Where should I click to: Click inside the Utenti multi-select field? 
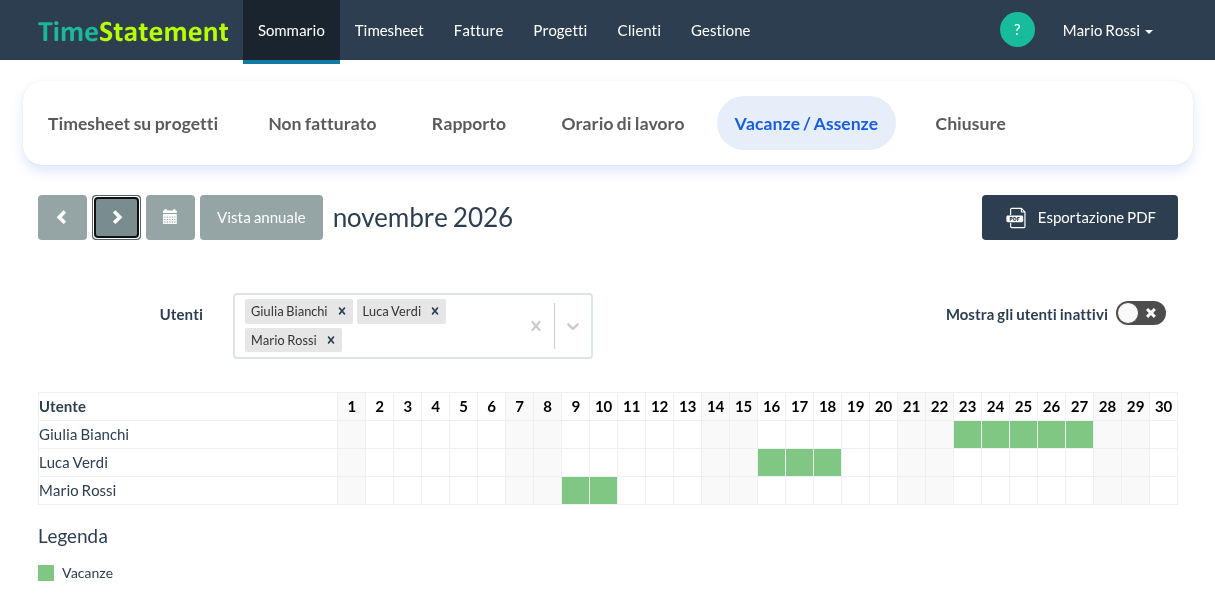point(413,326)
